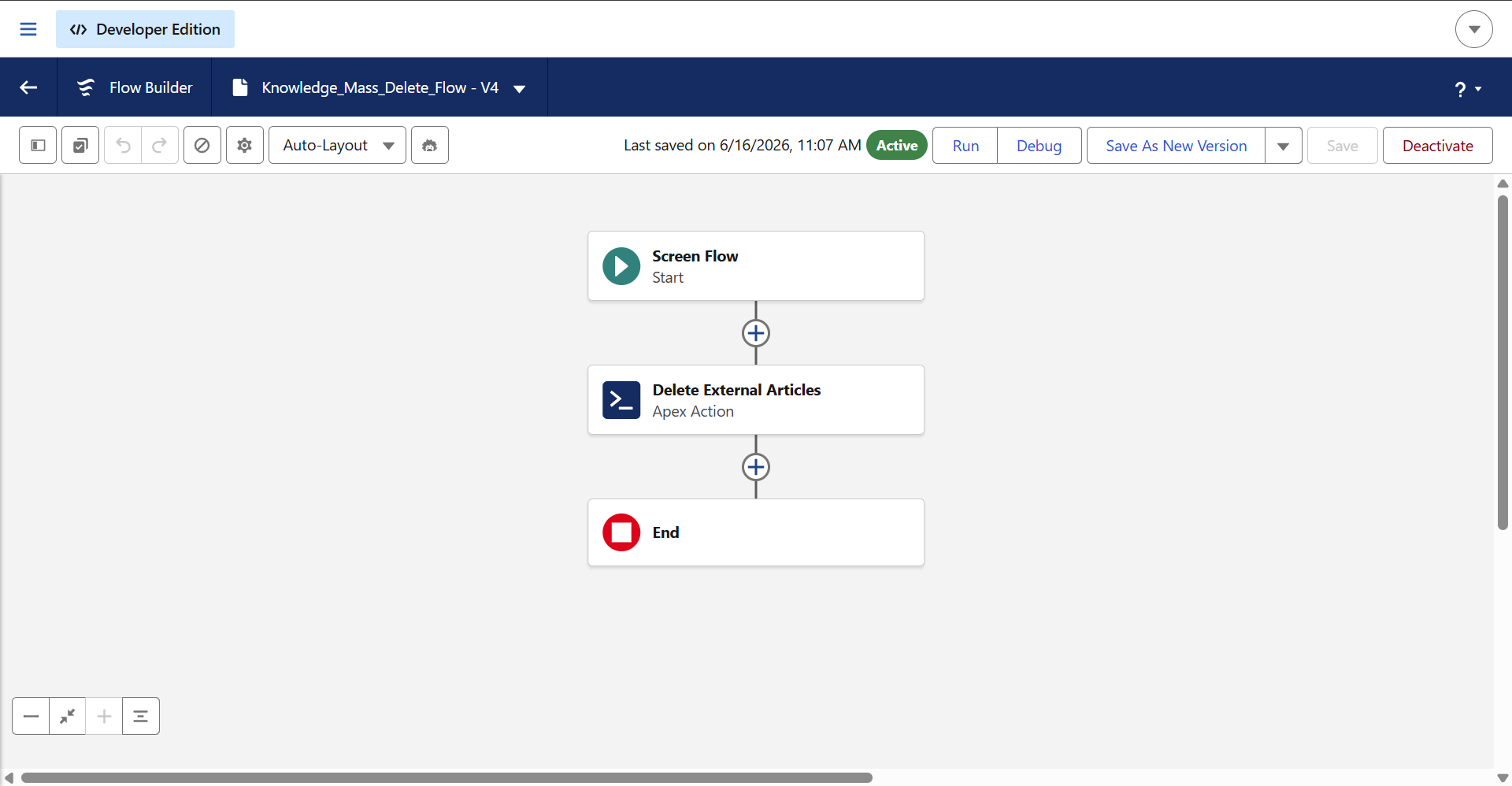
Task: Toggle the Toolbox panel
Action: pos(38,145)
